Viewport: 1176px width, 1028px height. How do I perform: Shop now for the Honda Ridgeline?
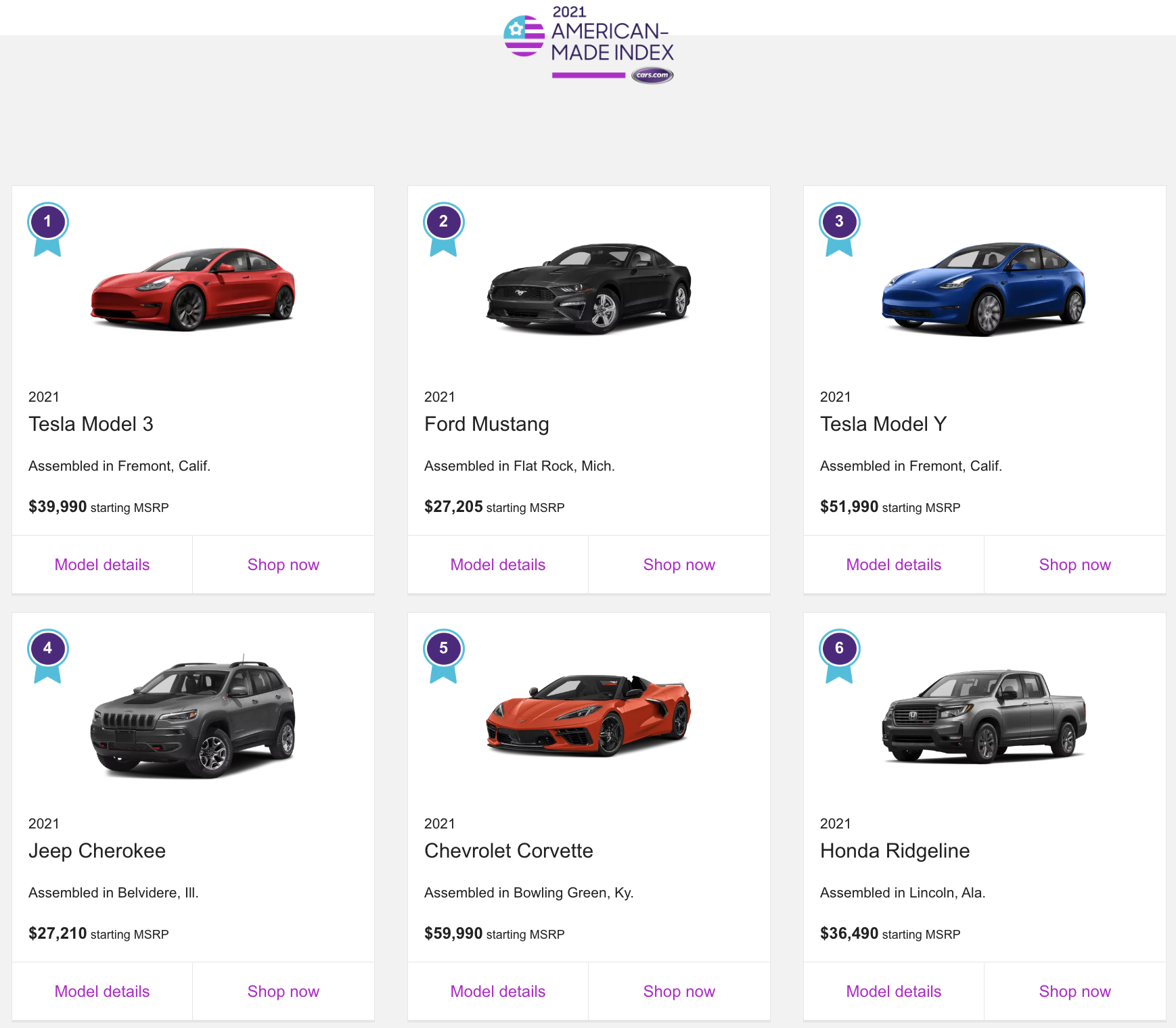click(x=1075, y=991)
